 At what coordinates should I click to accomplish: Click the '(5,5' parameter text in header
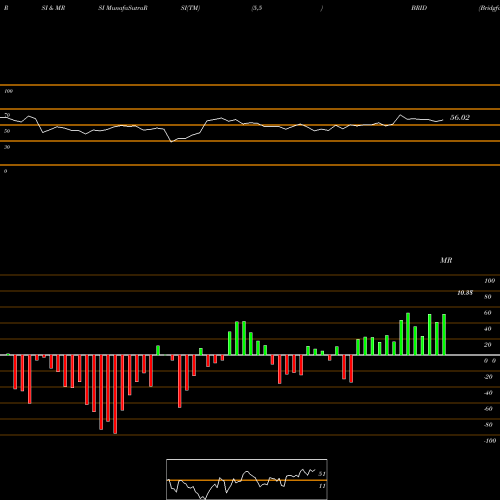pyautogui.click(x=257, y=8)
